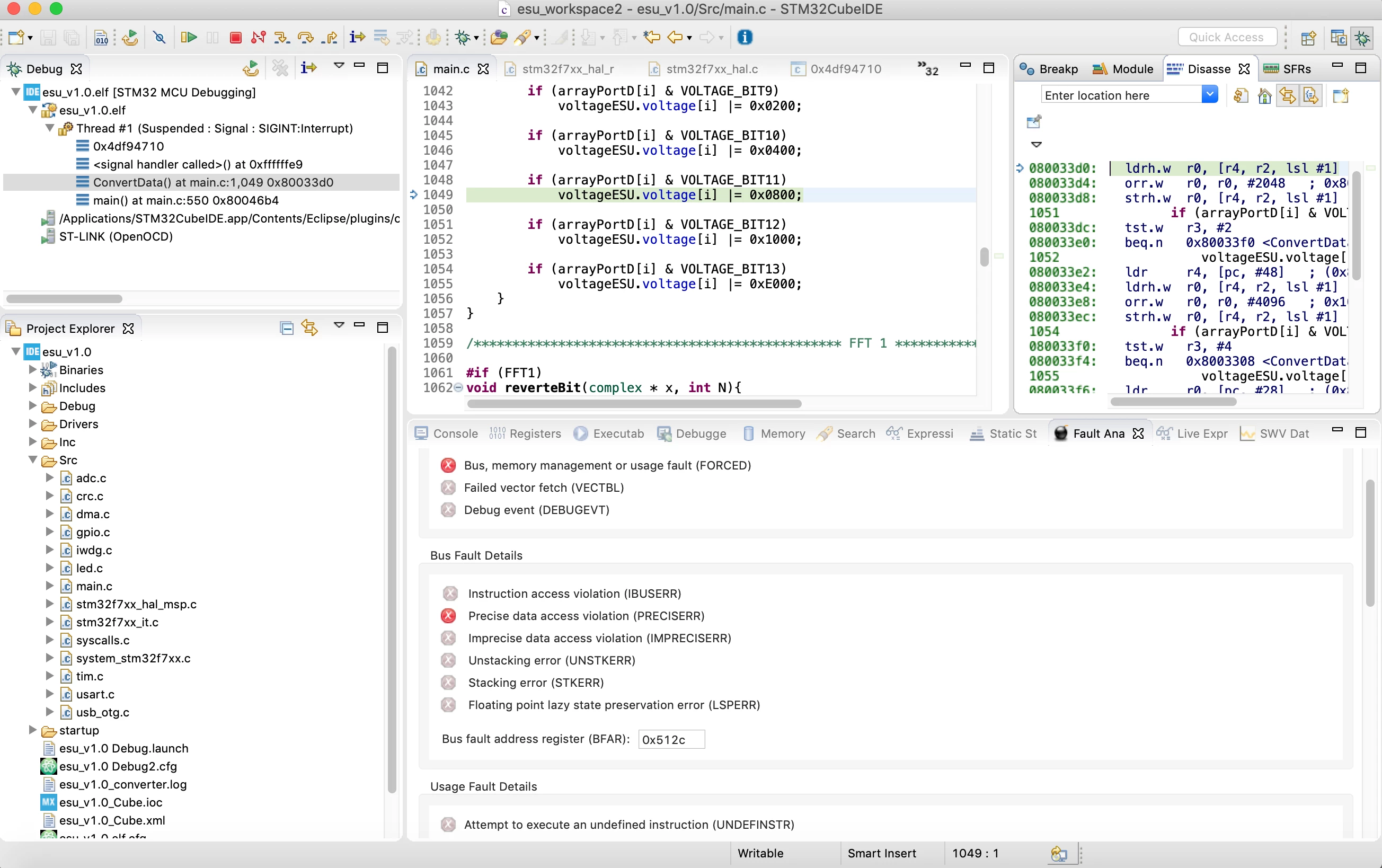Screen dimensions: 1382x868
Task: Close the main.c editor tab
Action: [x=483, y=69]
